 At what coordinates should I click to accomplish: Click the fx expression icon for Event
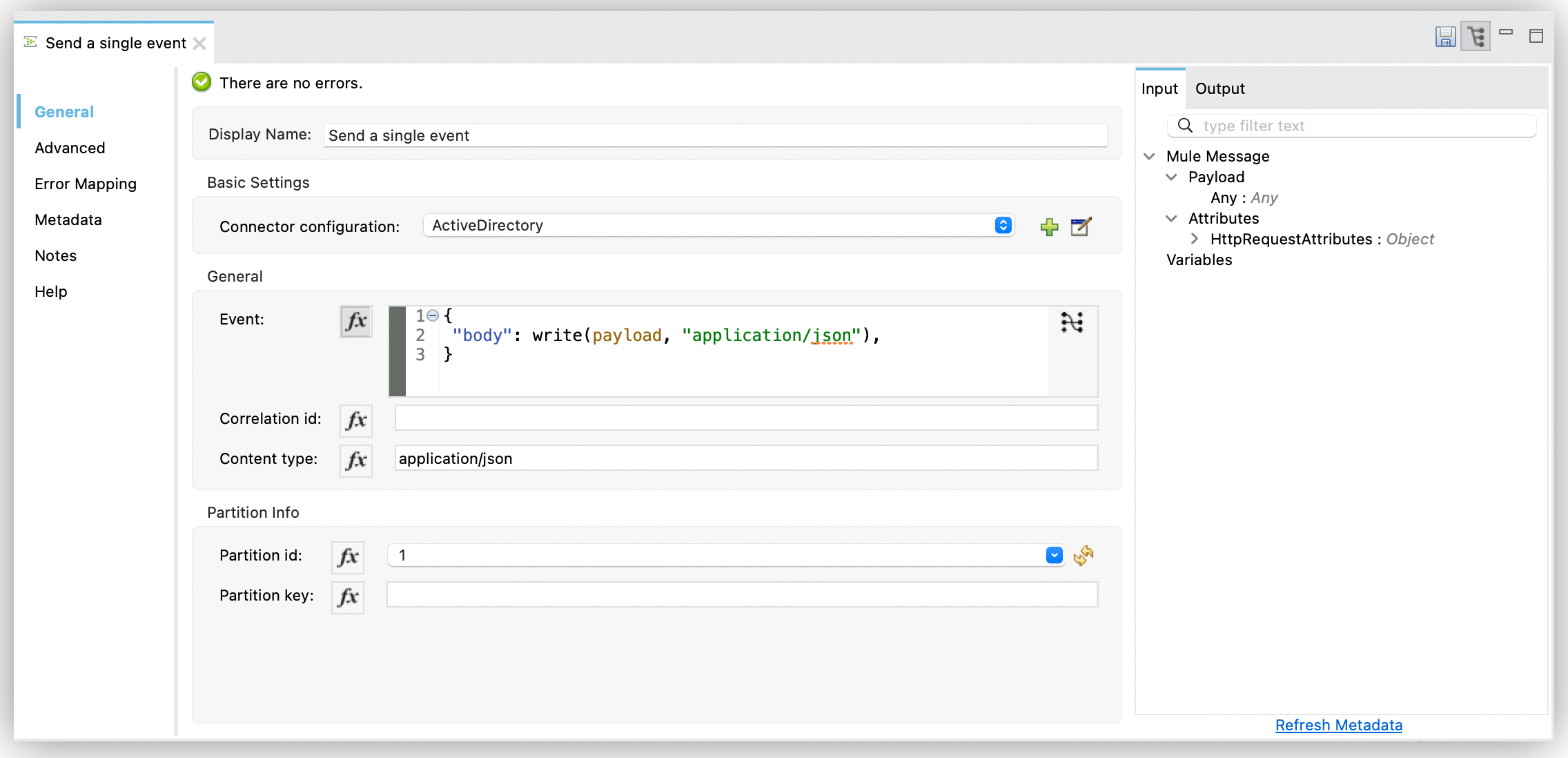355,321
